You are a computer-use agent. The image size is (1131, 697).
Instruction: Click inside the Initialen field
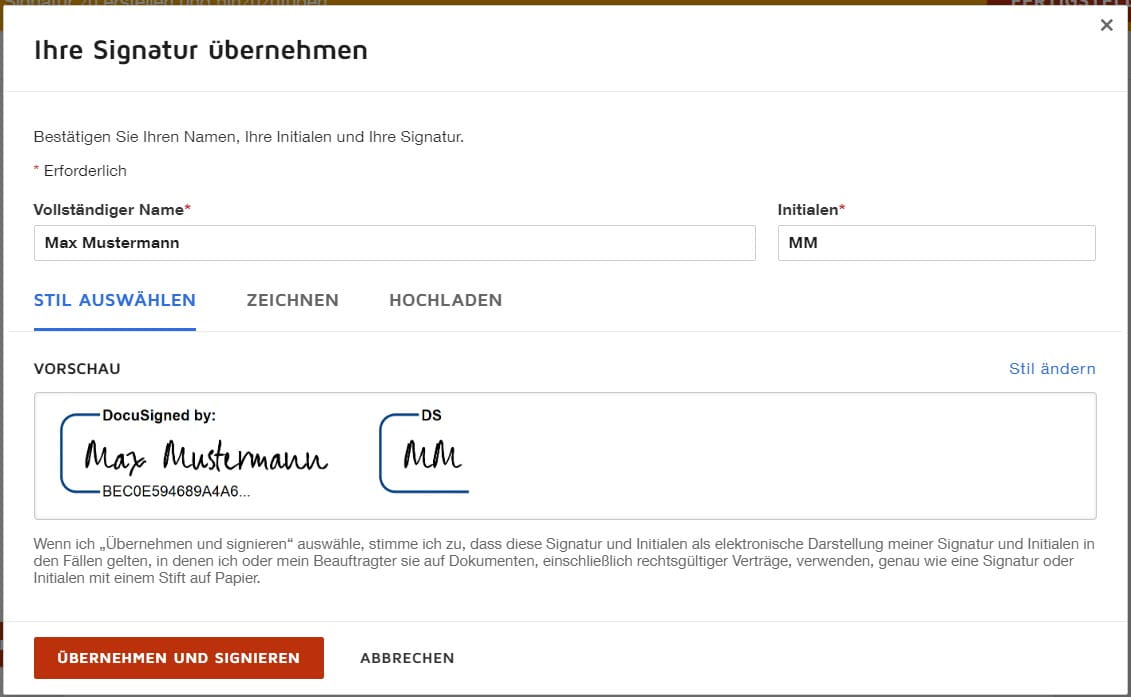[x=936, y=243]
